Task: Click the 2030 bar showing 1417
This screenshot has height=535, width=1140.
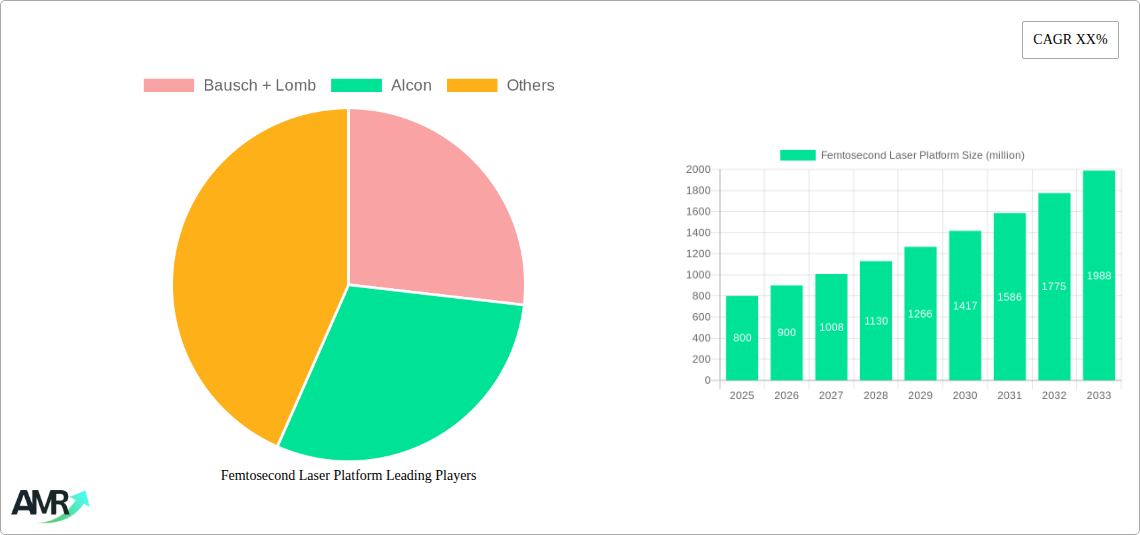Action: [965, 306]
